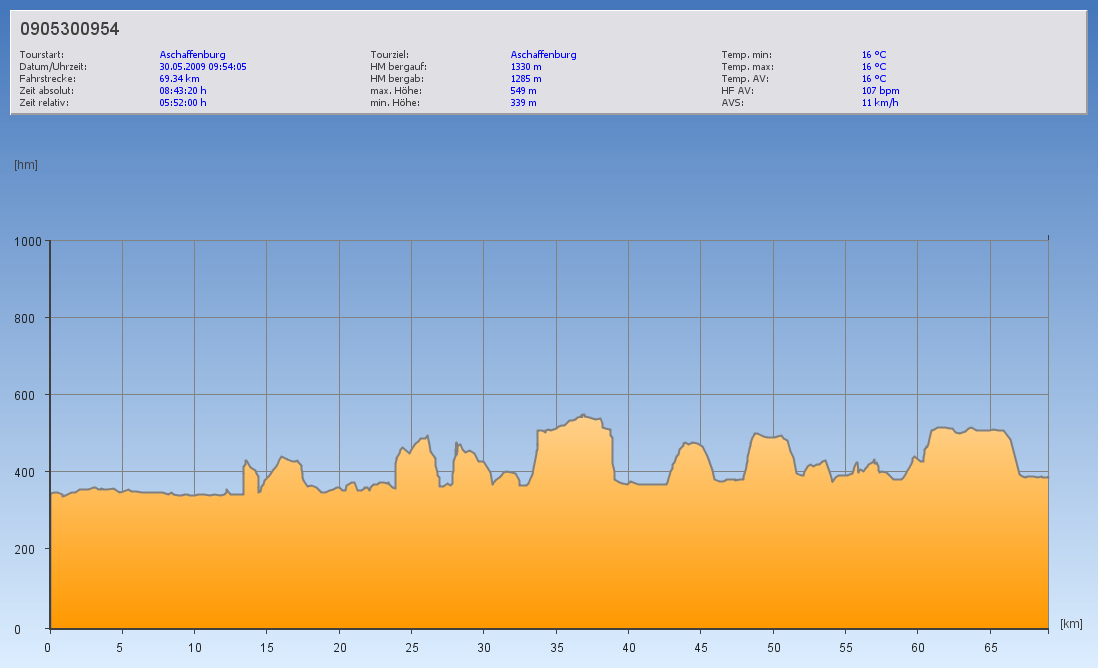Select the HM bergab value 1285 m
The width and height of the screenshot is (1098, 668).
pos(526,78)
